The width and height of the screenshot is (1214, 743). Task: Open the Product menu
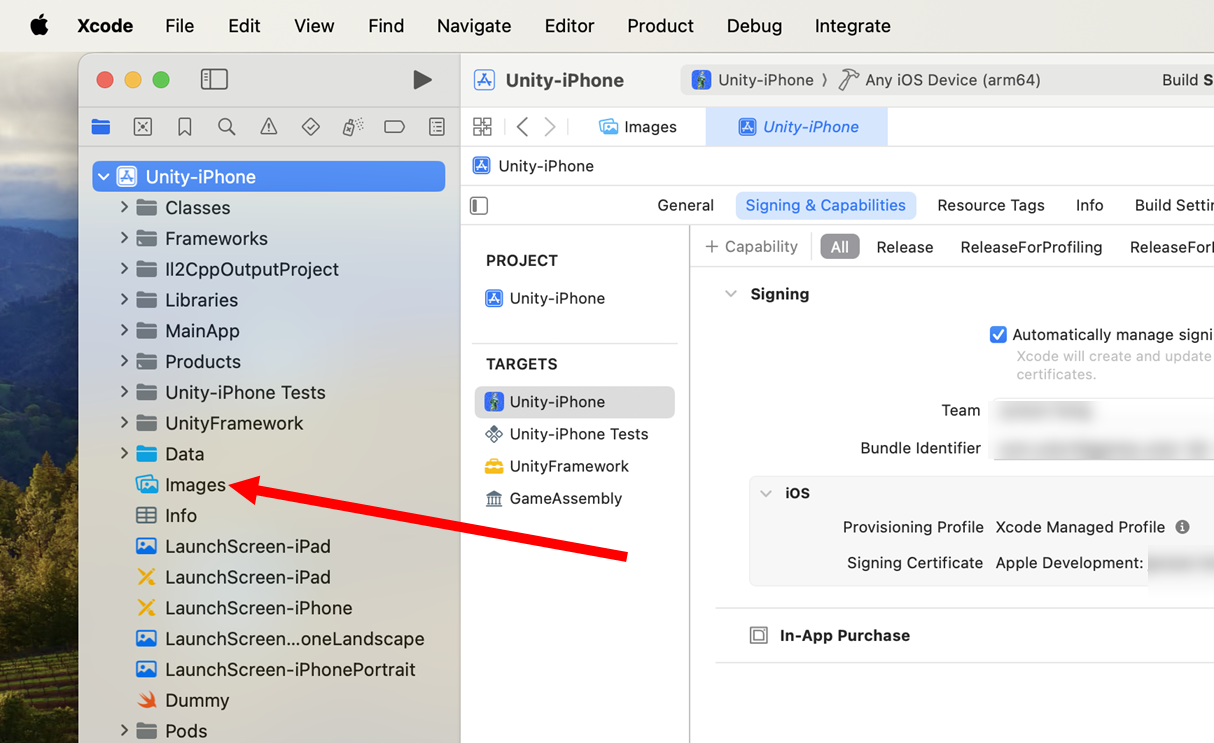660,26
